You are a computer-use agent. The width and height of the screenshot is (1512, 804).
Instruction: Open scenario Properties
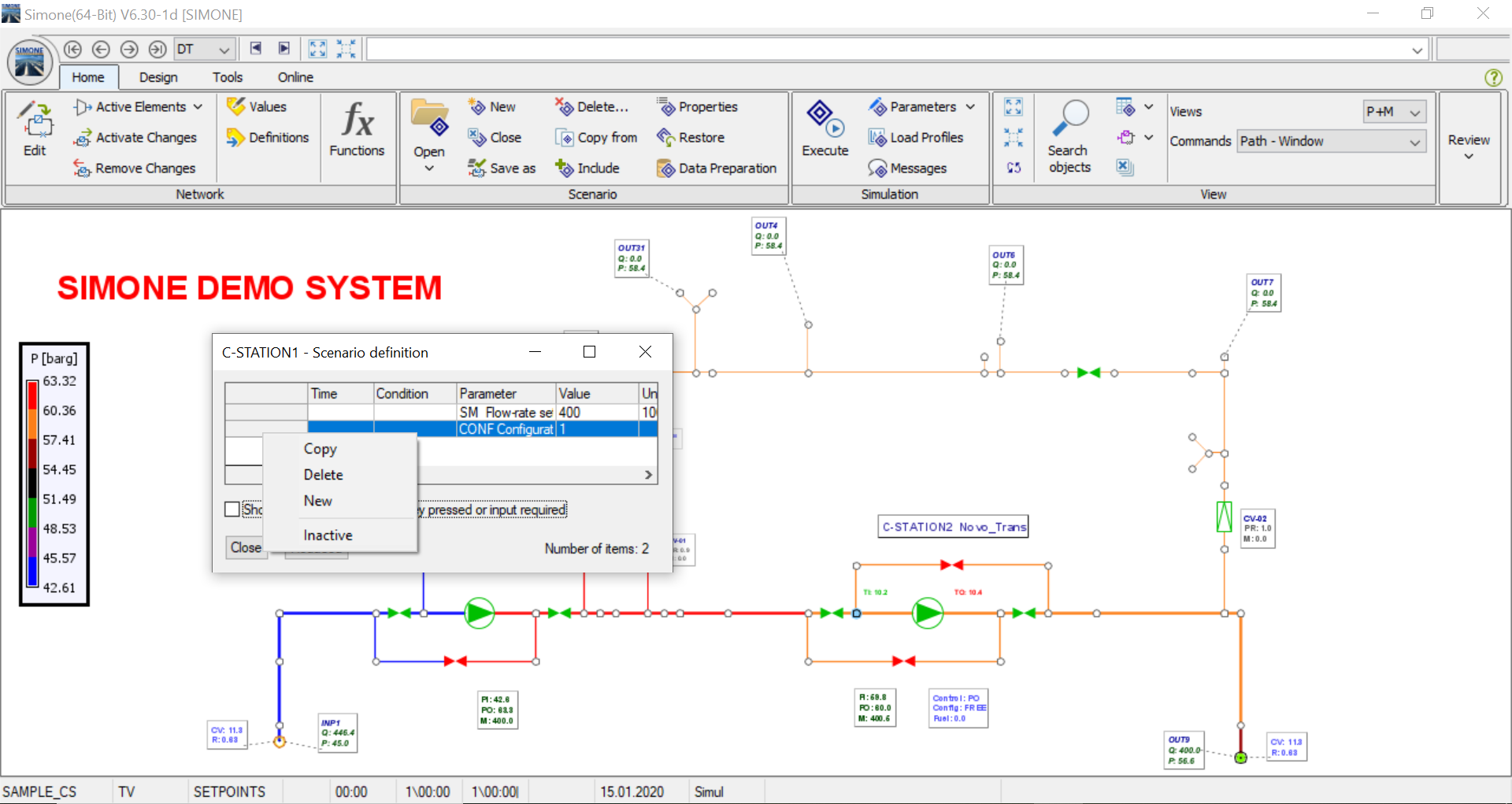point(697,107)
